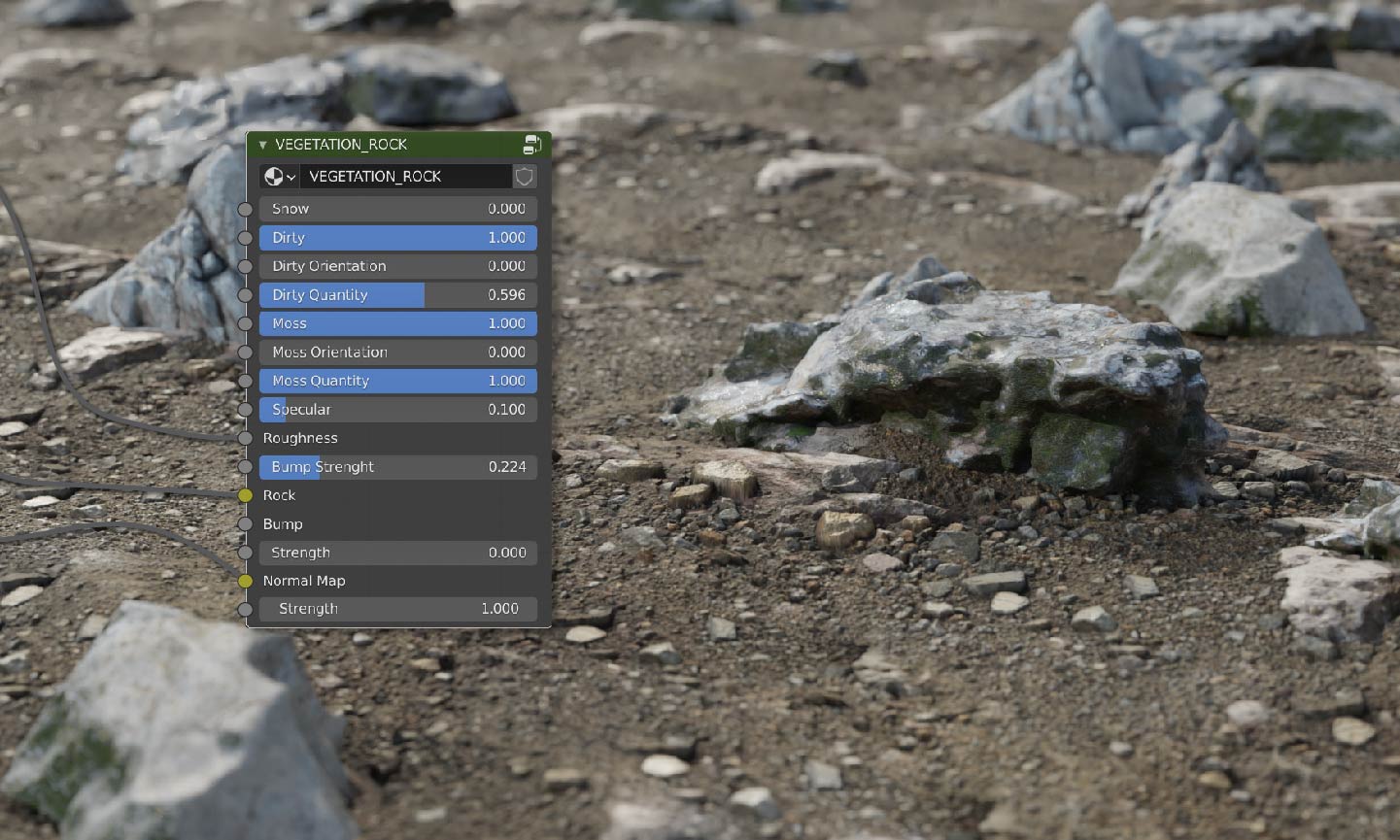Viewport: 1400px width, 840px height.
Task: Click the Moss Orientation input socket
Action: [x=246, y=353]
